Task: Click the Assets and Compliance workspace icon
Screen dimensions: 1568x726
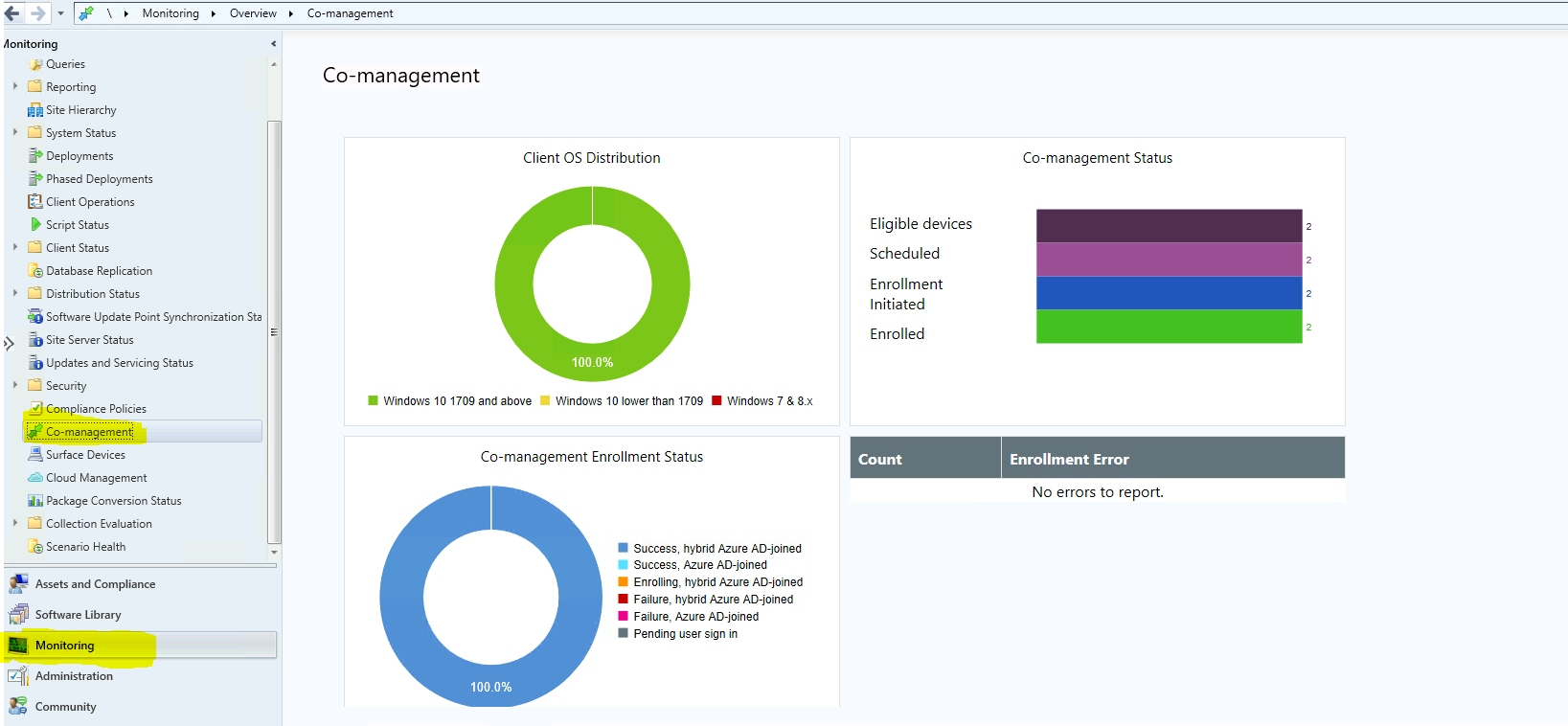Action: (18, 584)
